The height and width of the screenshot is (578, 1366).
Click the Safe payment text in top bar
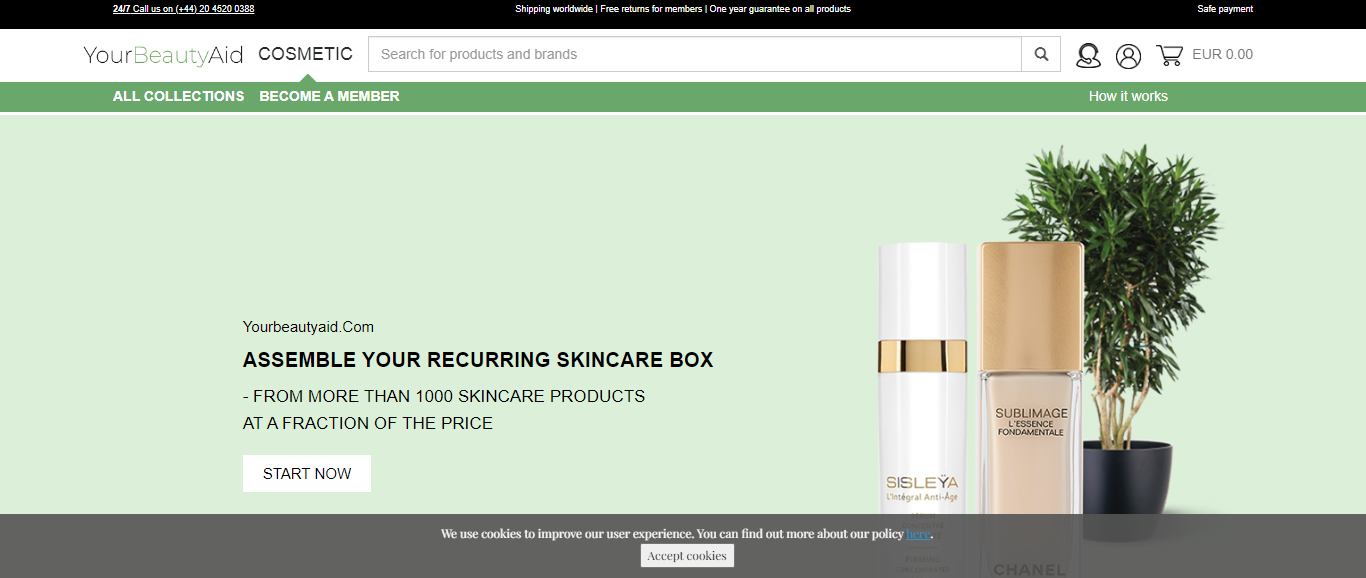coord(1224,9)
